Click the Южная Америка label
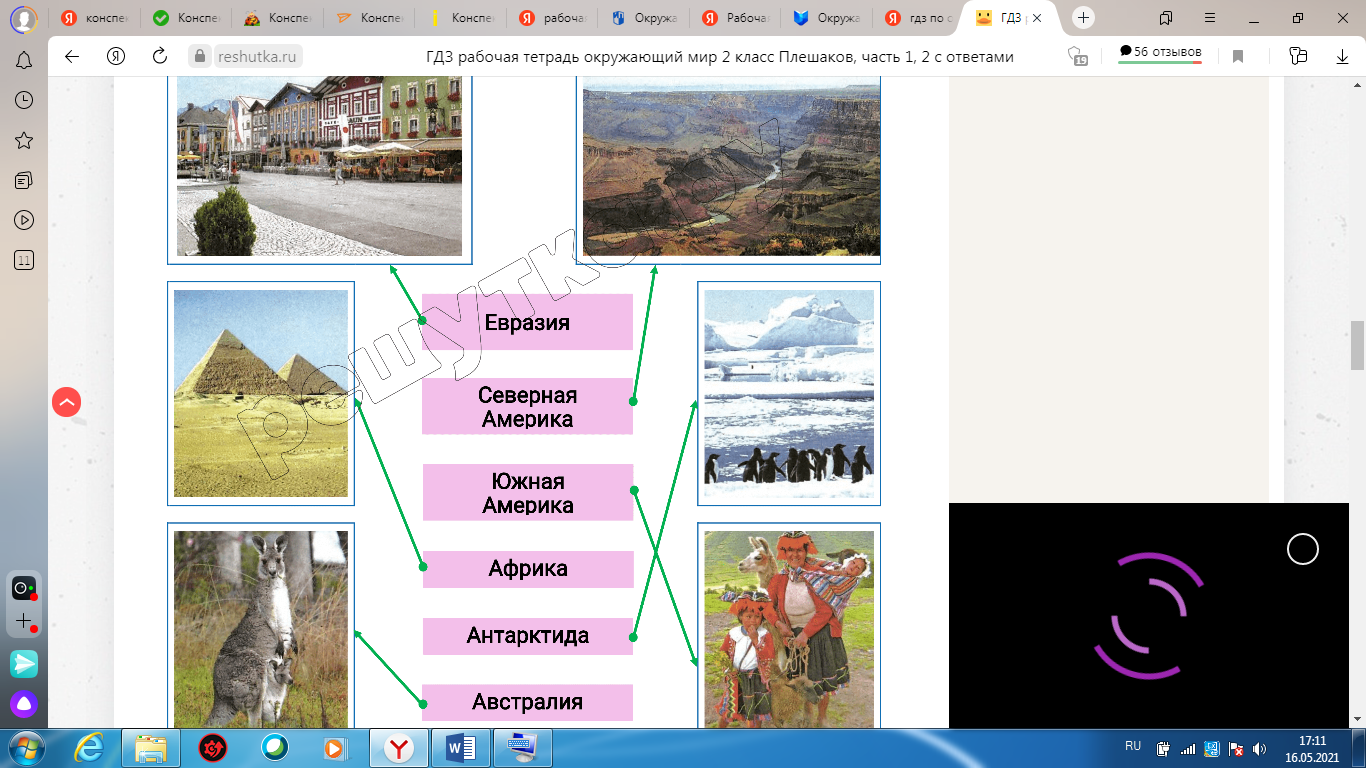The width and height of the screenshot is (1366, 768). click(527, 492)
